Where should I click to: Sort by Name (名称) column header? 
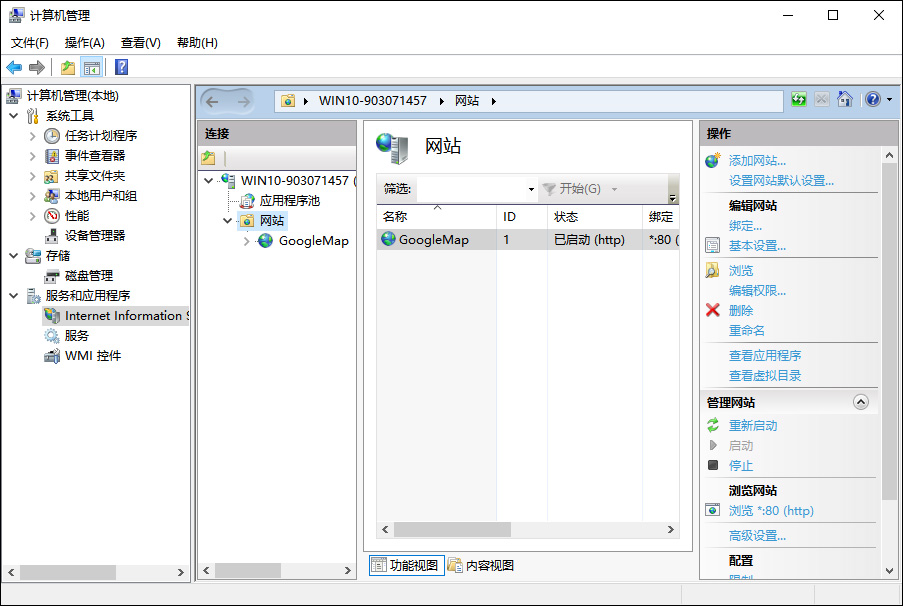pyautogui.click(x=436, y=217)
